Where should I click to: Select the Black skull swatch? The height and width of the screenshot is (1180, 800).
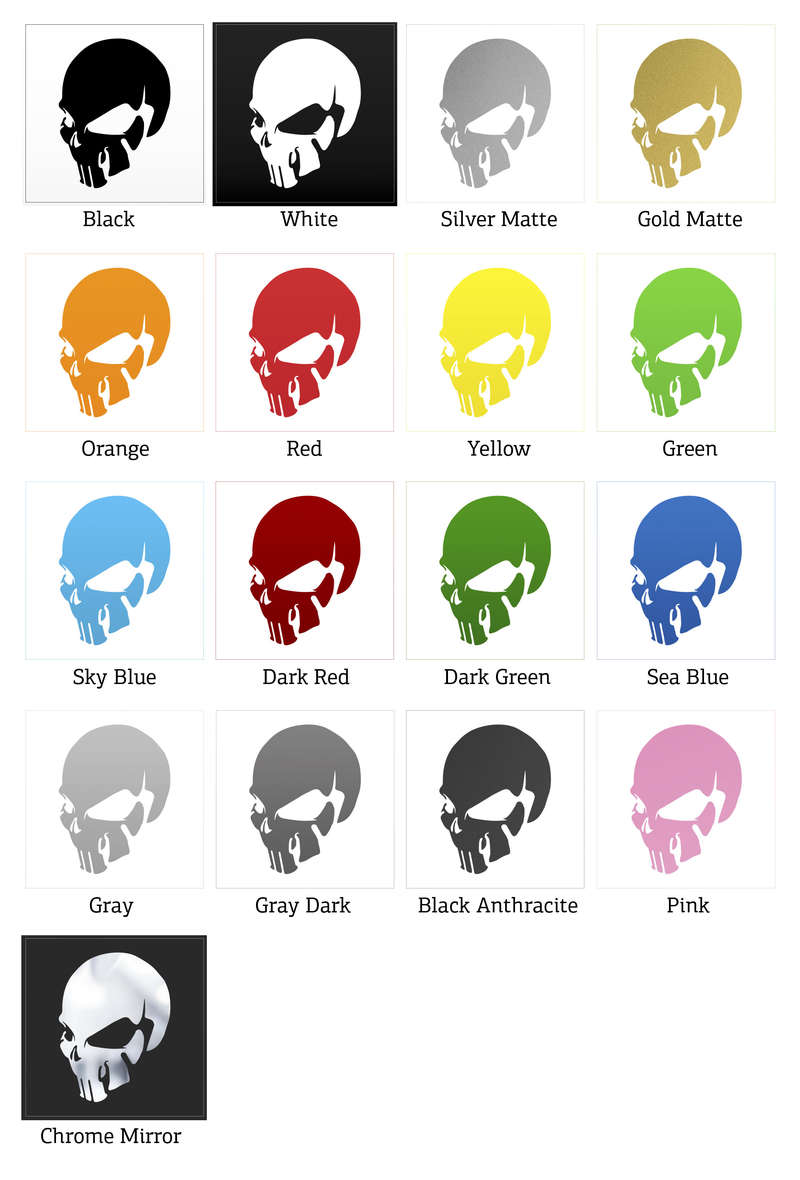click(x=114, y=114)
